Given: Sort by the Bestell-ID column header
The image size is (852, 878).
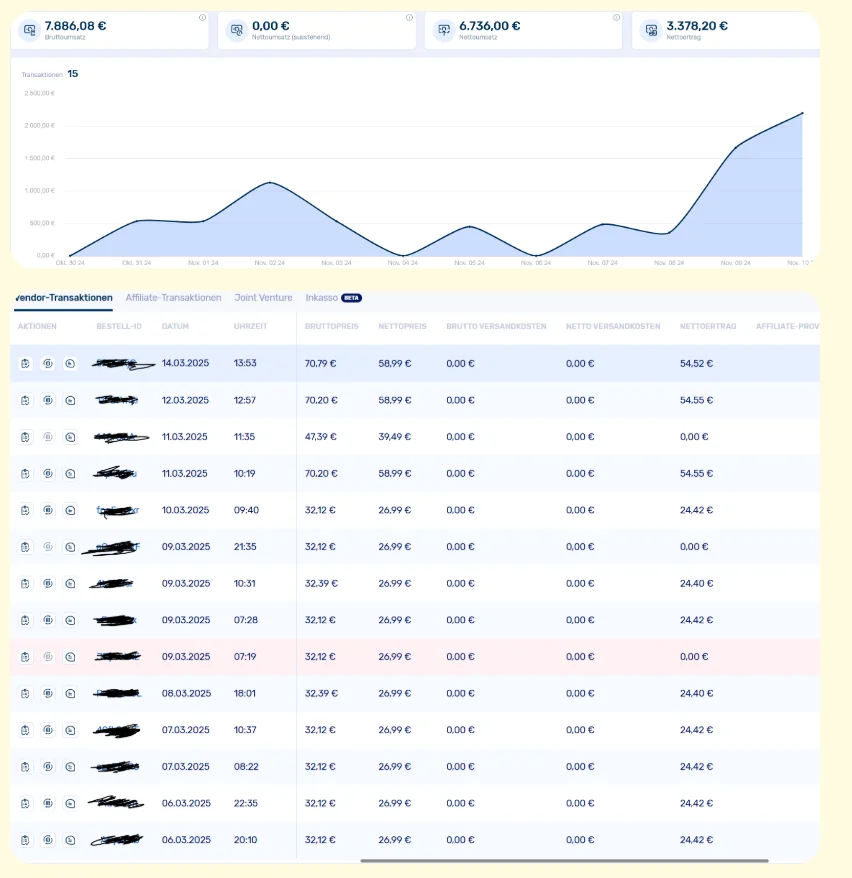Looking at the screenshot, I should pyautogui.click(x=119, y=326).
